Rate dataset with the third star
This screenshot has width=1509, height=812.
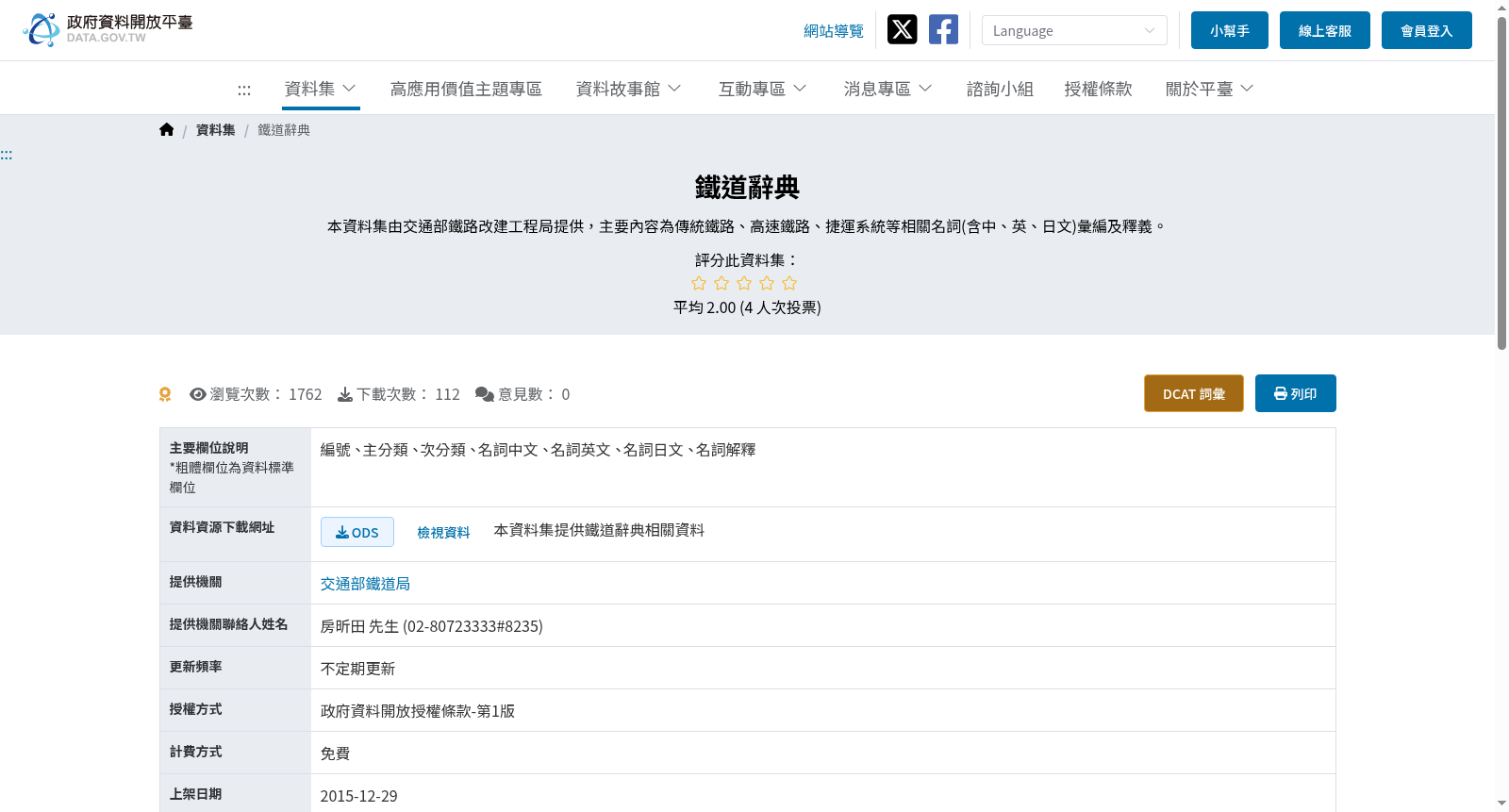pos(744,283)
